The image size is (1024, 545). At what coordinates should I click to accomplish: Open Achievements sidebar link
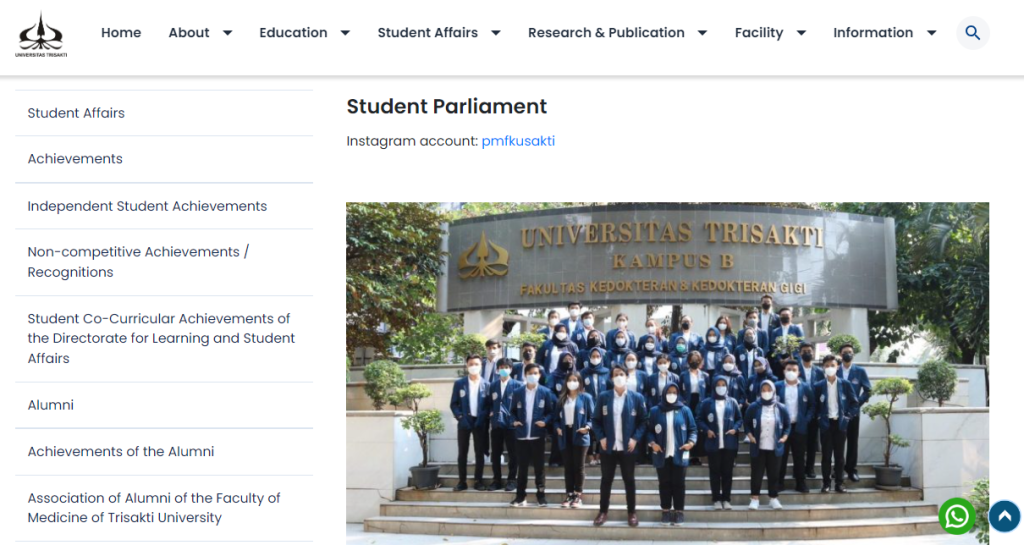click(164, 159)
